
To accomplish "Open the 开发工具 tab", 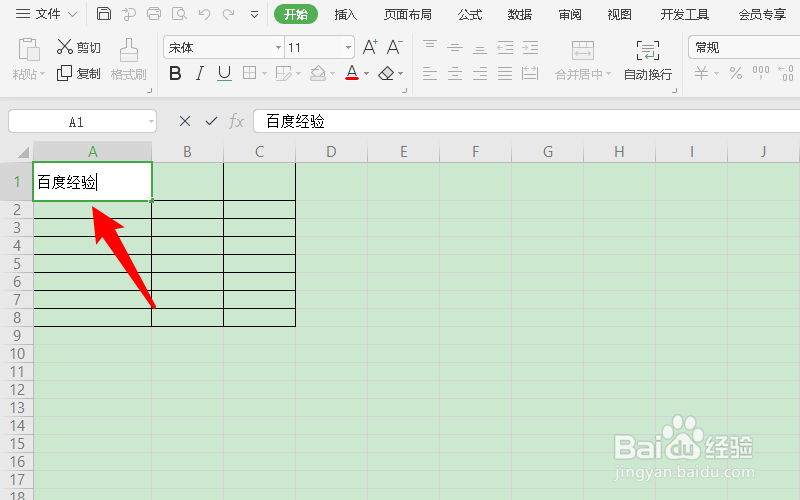I will [685, 15].
